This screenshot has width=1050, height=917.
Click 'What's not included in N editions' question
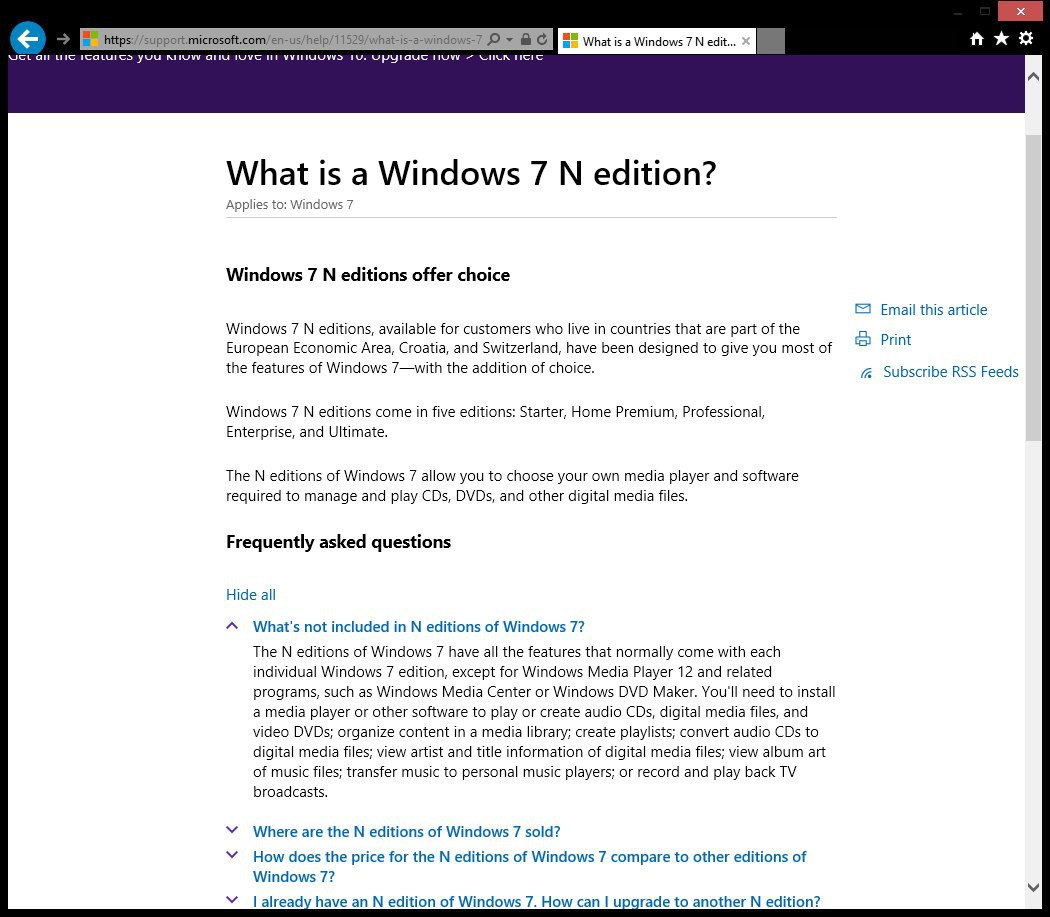tap(419, 627)
